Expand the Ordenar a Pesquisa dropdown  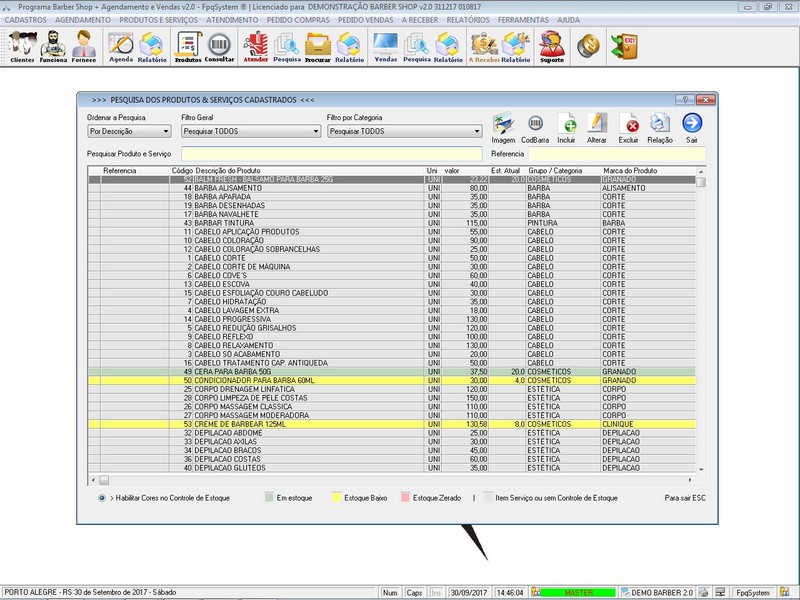166,131
